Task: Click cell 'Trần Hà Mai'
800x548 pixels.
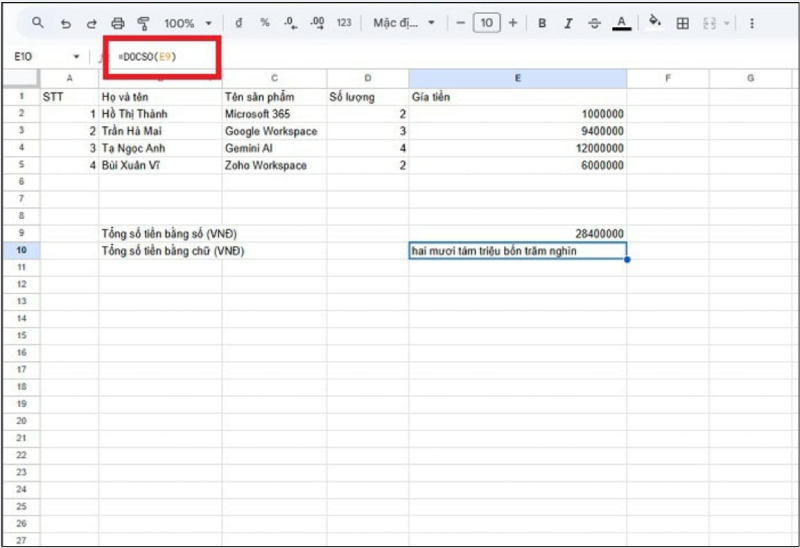Action: pos(160,131)
